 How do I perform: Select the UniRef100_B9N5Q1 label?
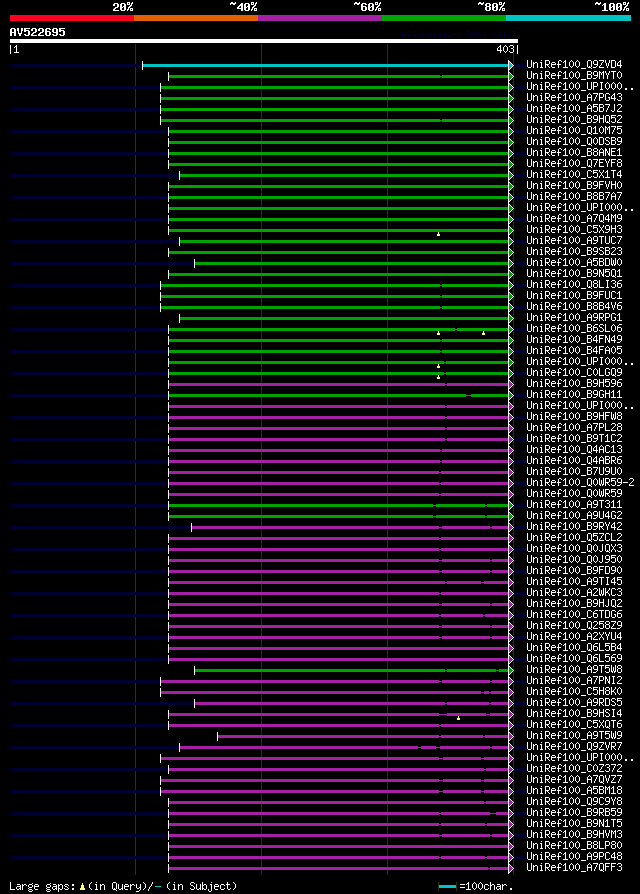tap(574, 274)
